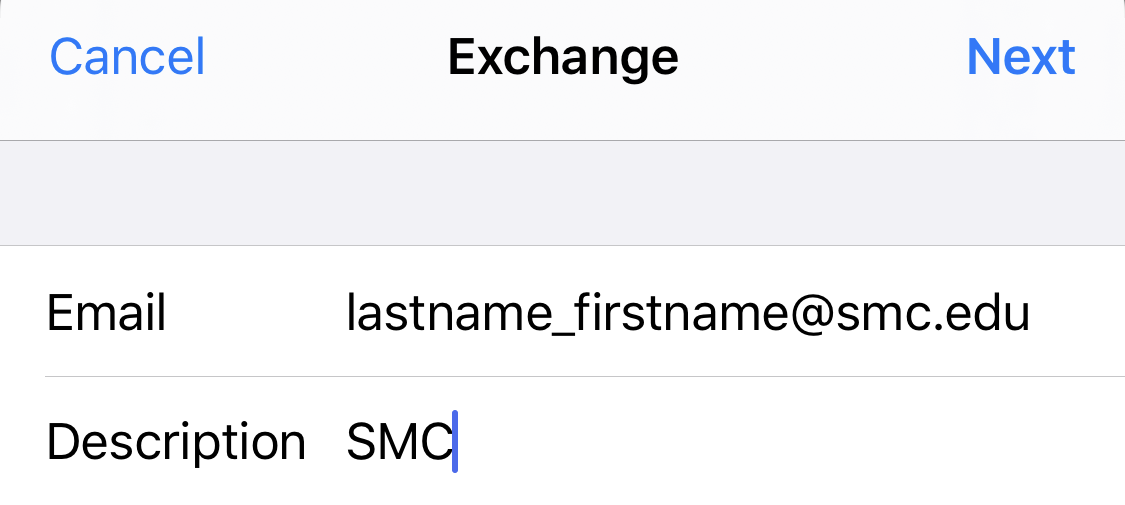Click the separator line below Email row

pos(584,377)
